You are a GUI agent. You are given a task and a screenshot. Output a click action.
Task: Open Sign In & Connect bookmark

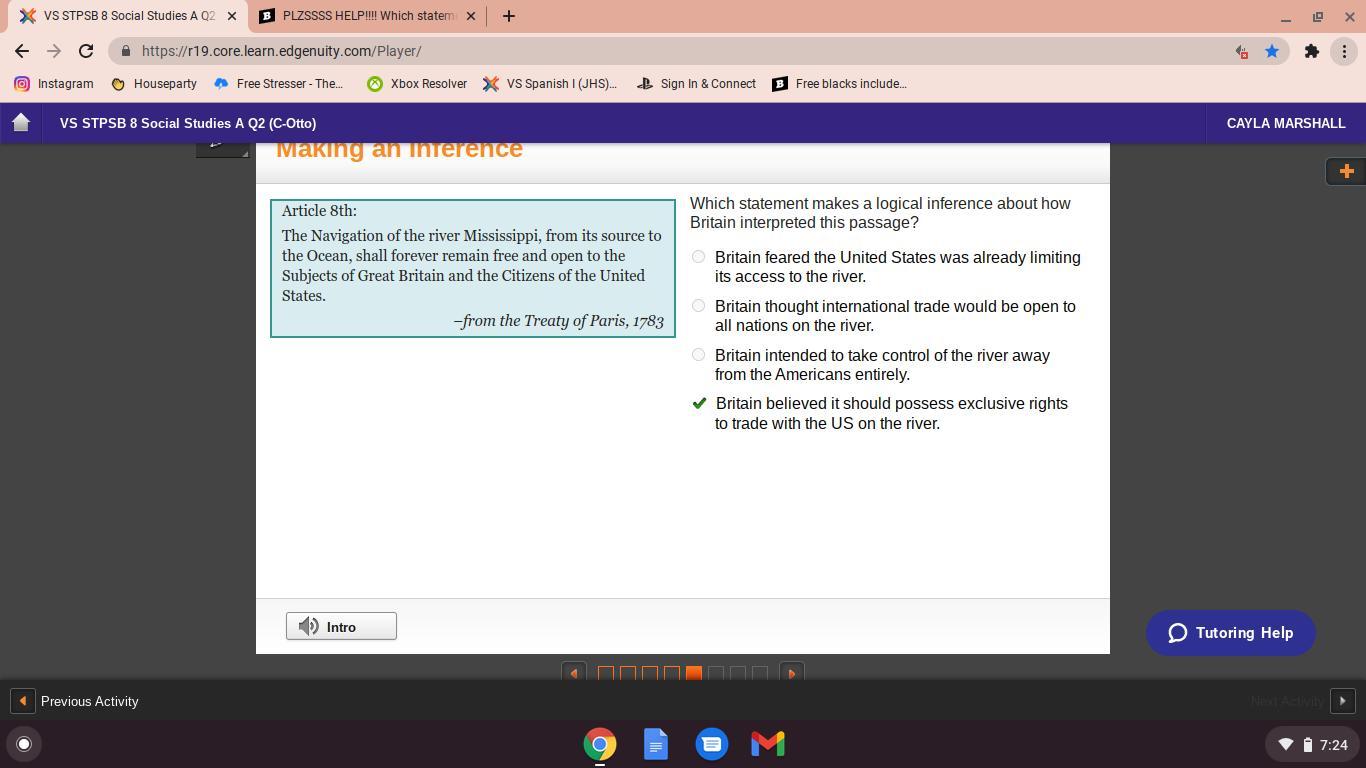(x=697, y=84)
